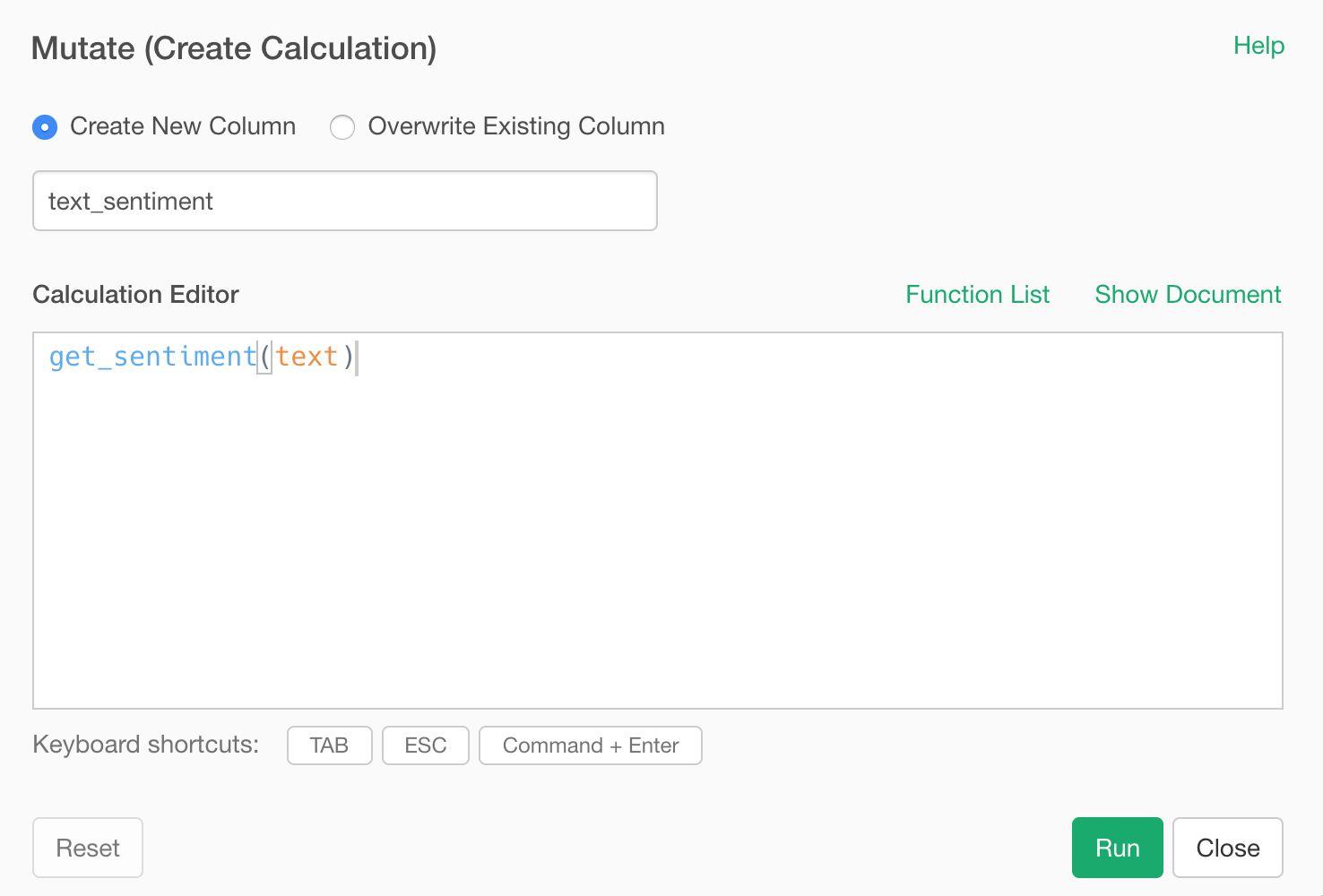The width and height of the screenshot is (1323, 896).
Task: Click the Keyboard shortcuts label
Action: pos(144,745)
